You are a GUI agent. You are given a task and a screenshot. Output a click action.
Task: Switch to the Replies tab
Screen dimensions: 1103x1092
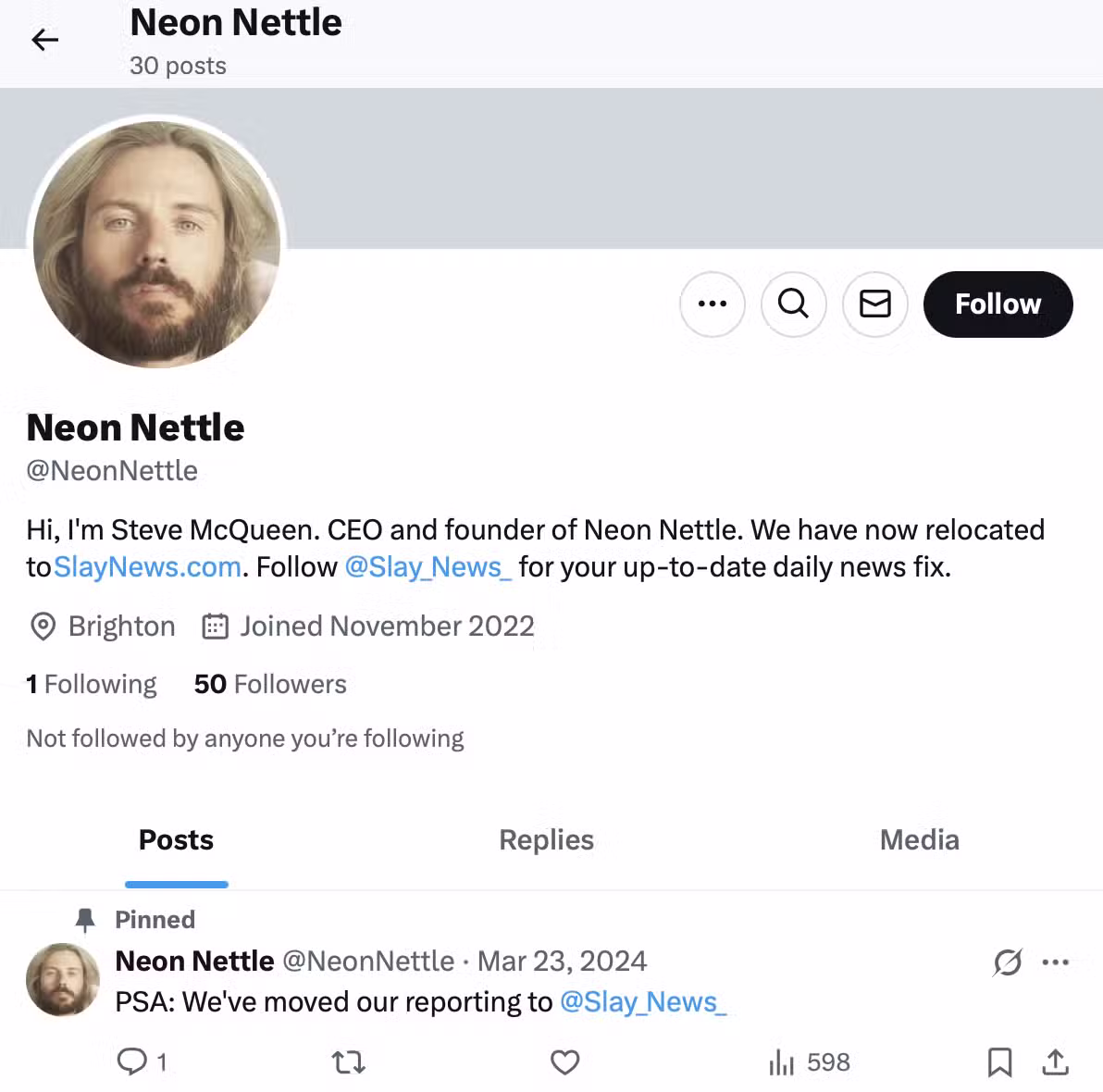point(547,840)
